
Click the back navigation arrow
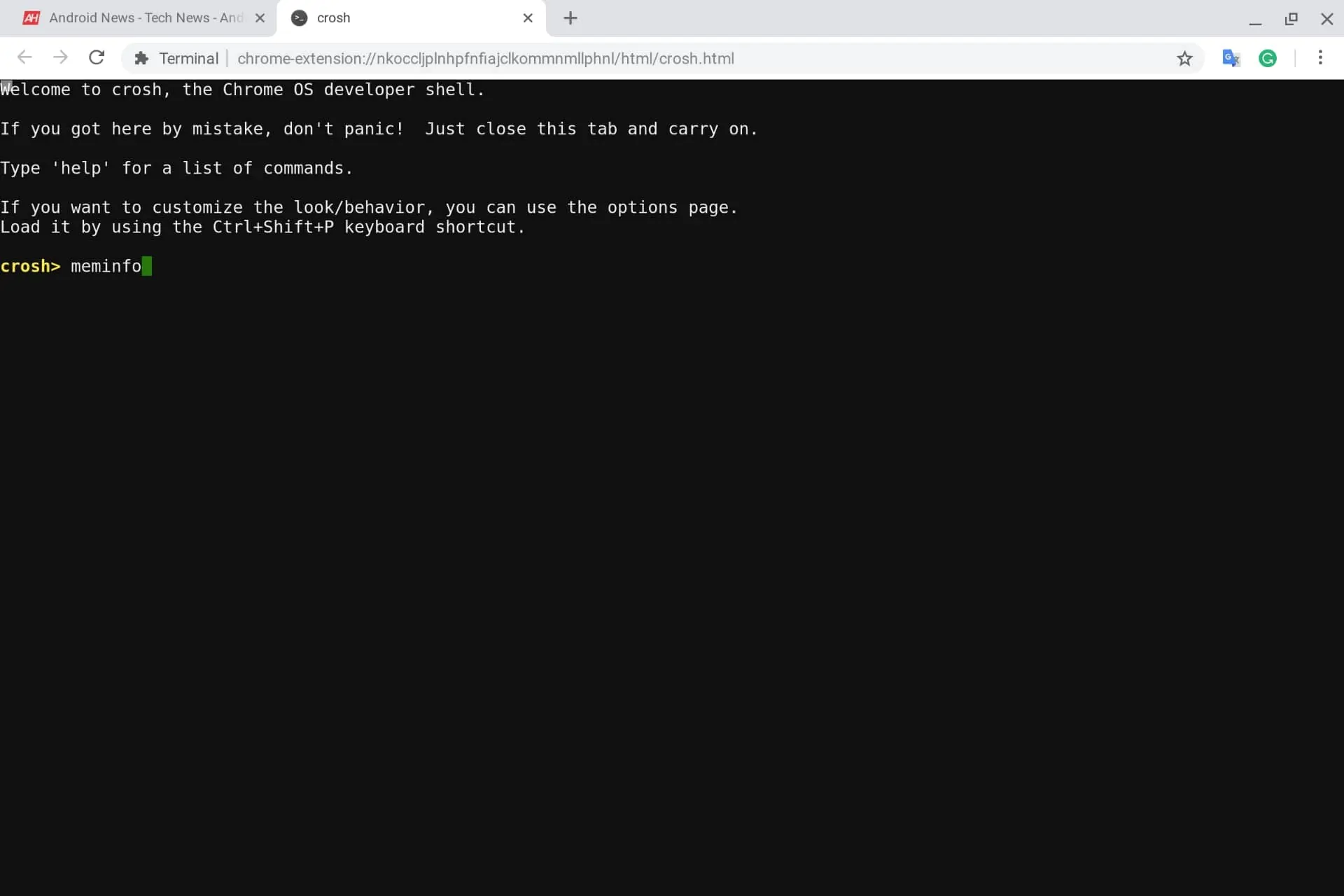click(x=26, y=58)
